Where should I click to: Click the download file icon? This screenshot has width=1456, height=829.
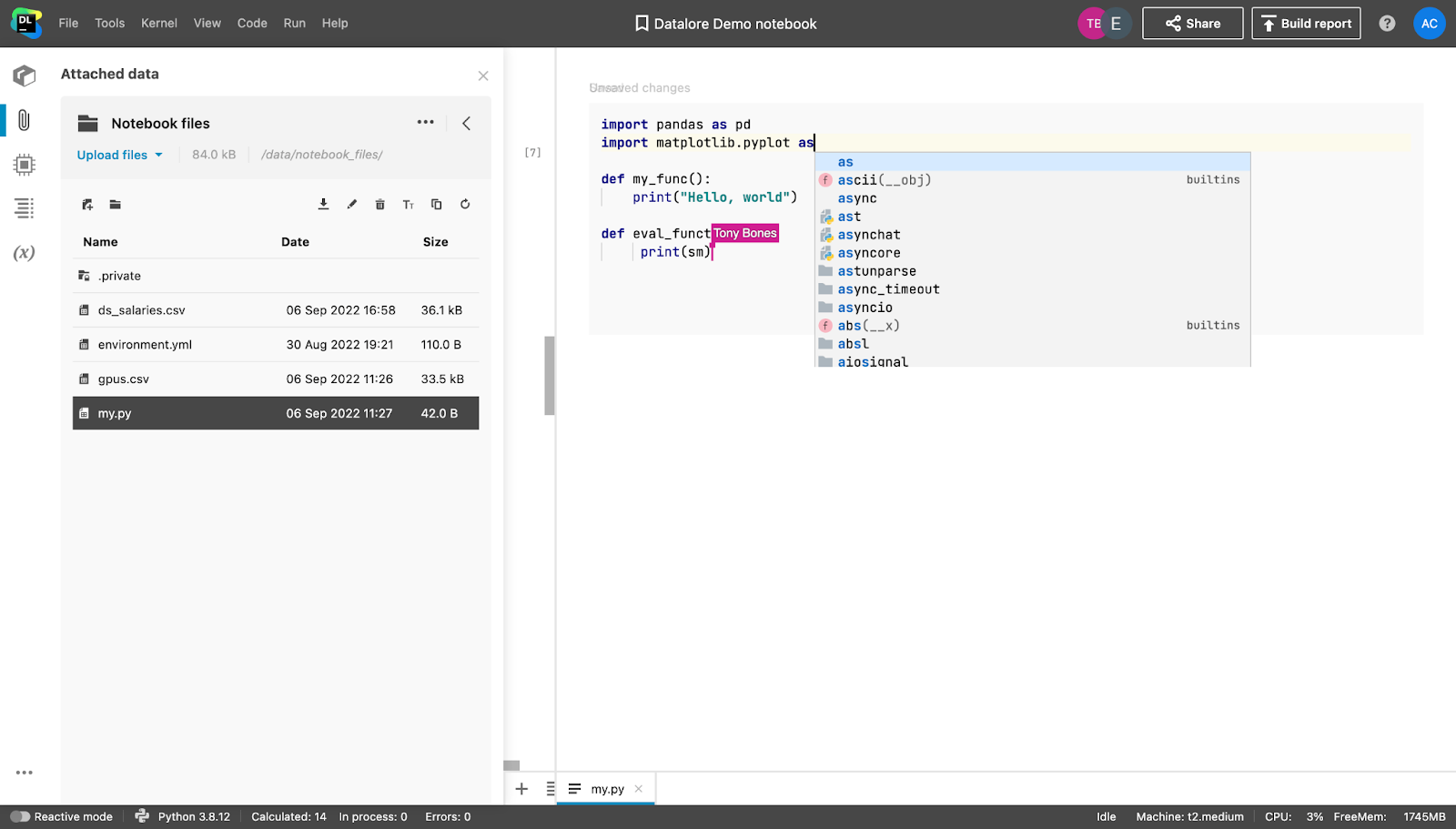pyautogui.click(x=323, y=205)
